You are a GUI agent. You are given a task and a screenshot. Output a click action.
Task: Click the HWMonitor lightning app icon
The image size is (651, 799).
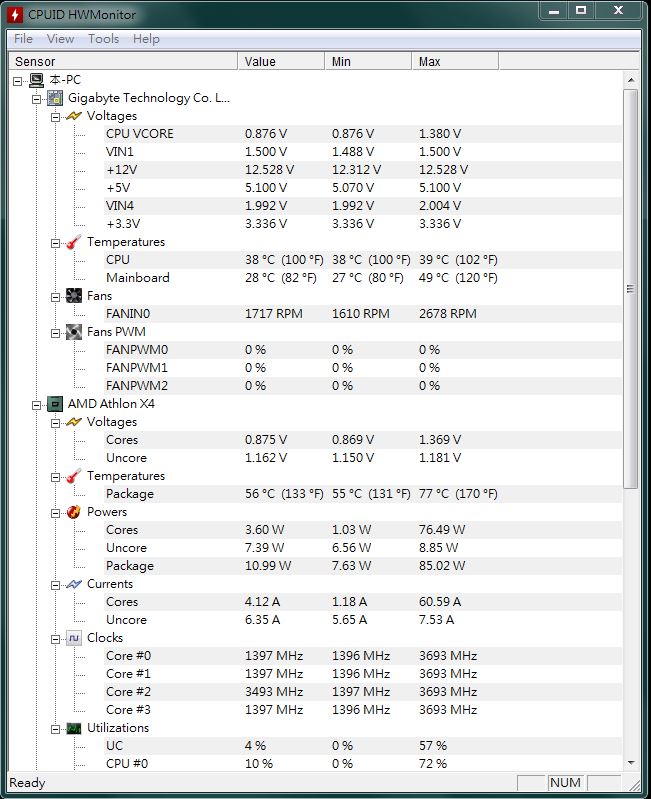click(x=15, y=15)
